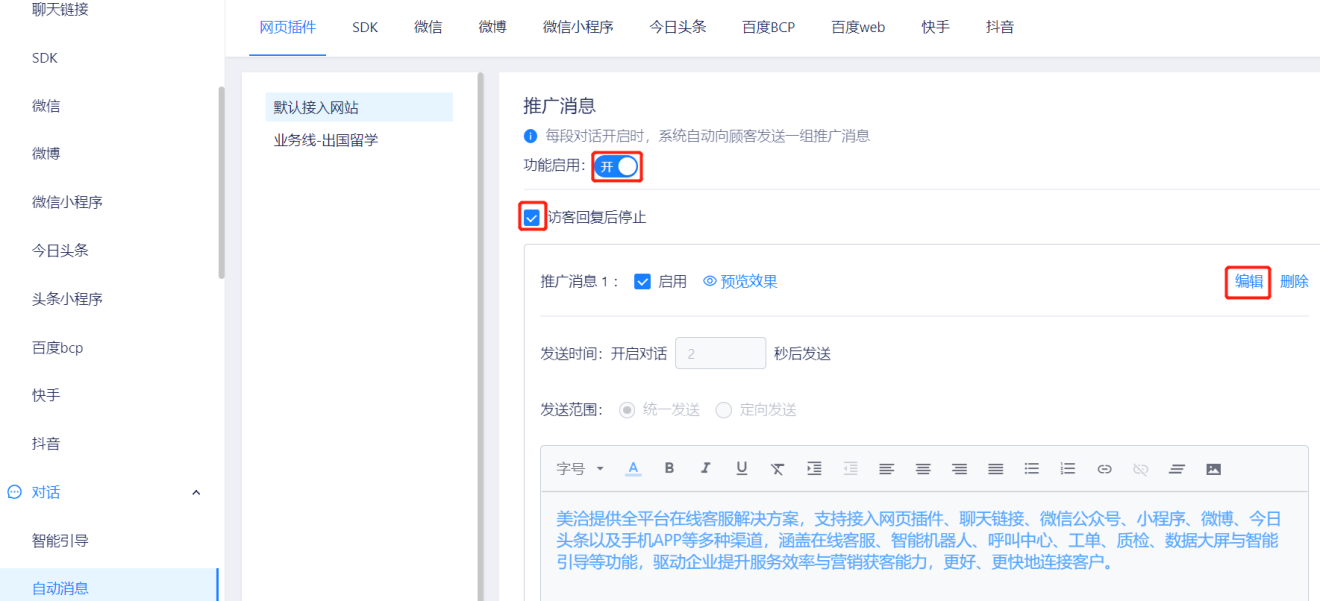Click the line spacing icon before image
Screen dimensions: 1320x601
point(1177,468)
